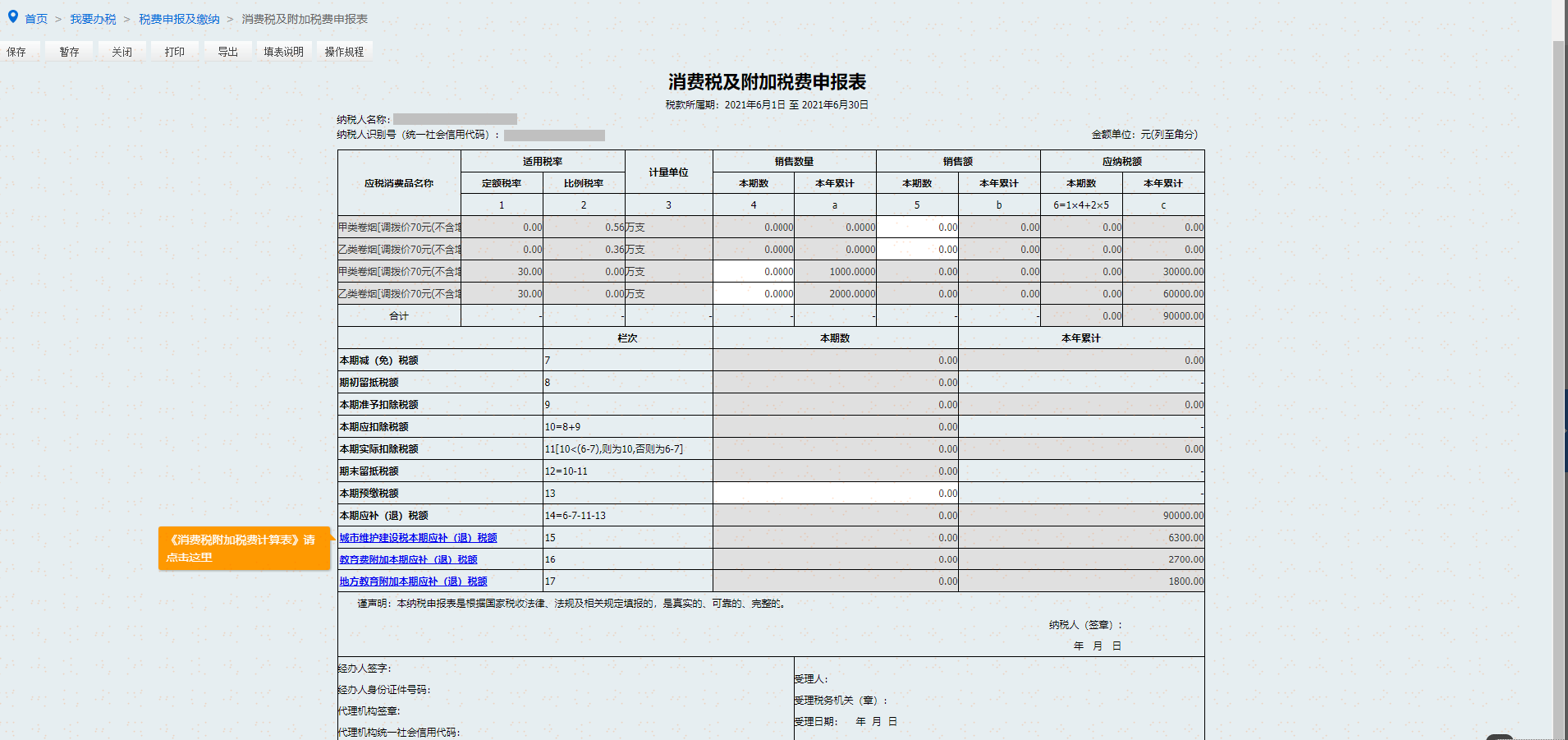Edit 销售数量本期数 in the 2000.0000 cumulative row
This screenshot has height=740, width=1568.
click(x=754, y=294)
